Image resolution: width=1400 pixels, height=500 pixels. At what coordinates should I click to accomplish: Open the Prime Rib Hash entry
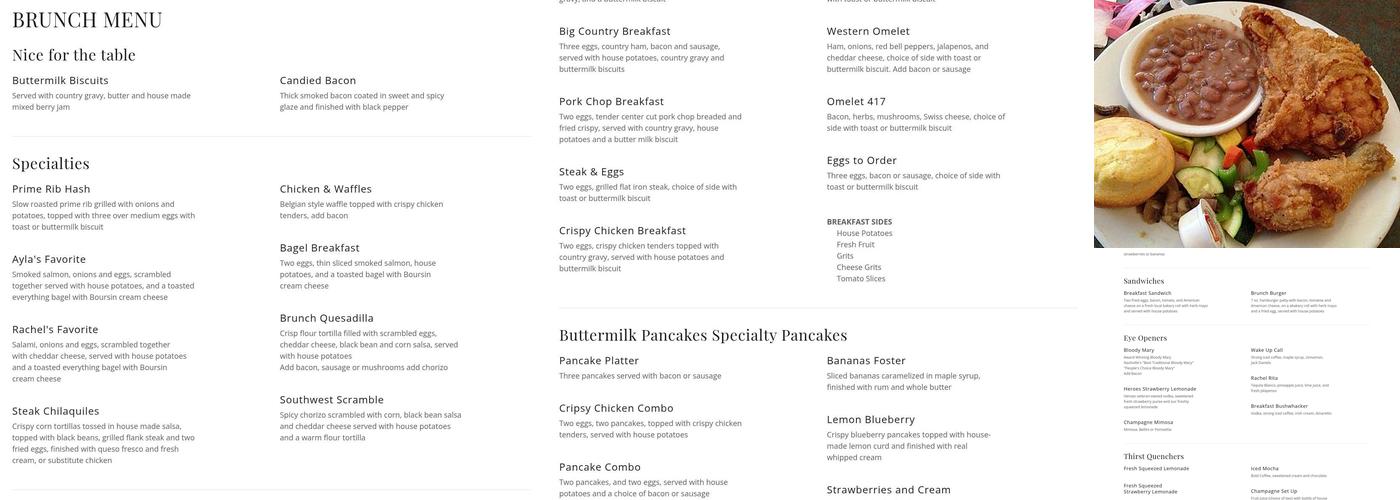pos(51,189)
